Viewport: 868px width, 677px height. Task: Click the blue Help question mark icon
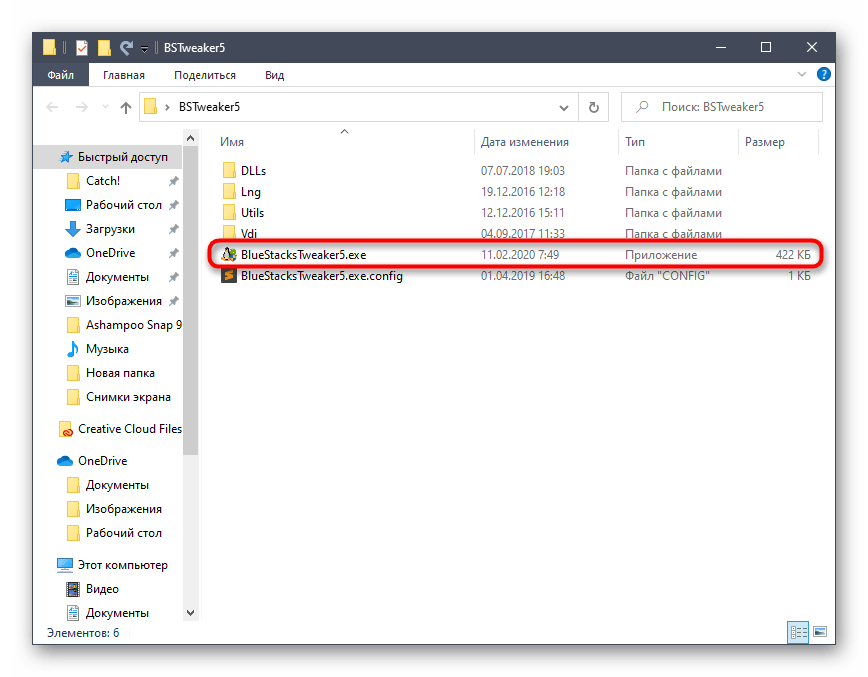click(823, 74)
